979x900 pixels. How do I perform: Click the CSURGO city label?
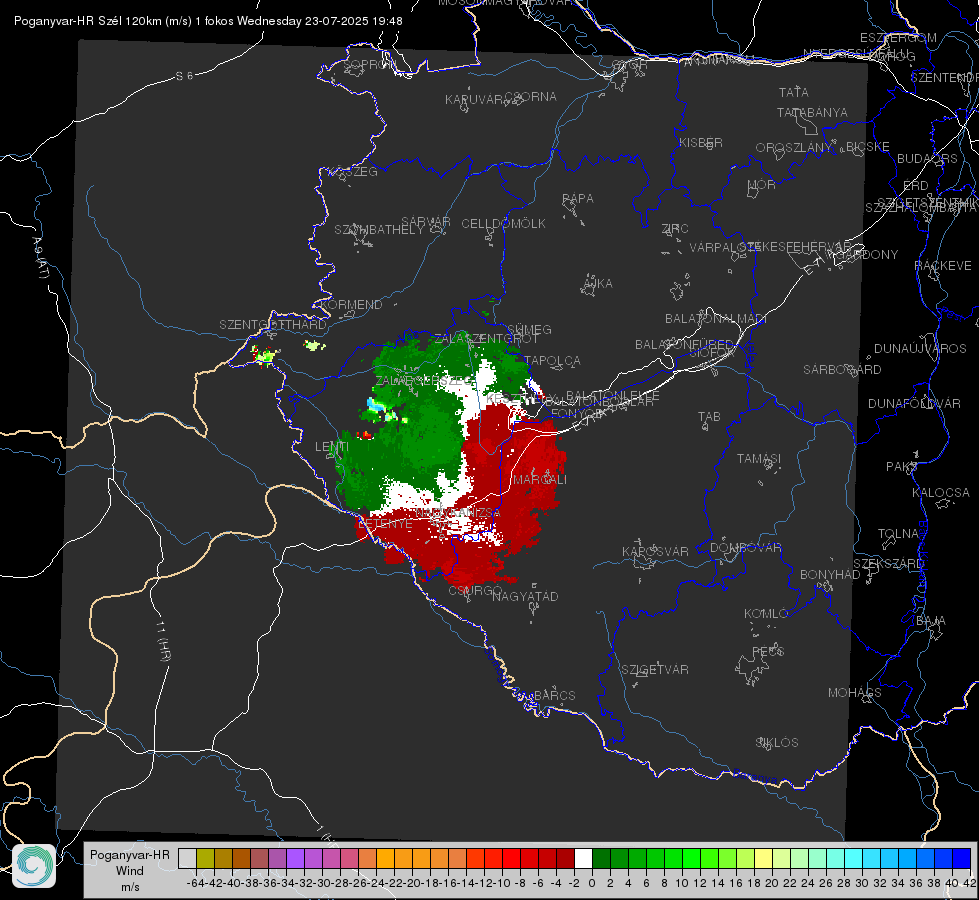pos(475,590)
